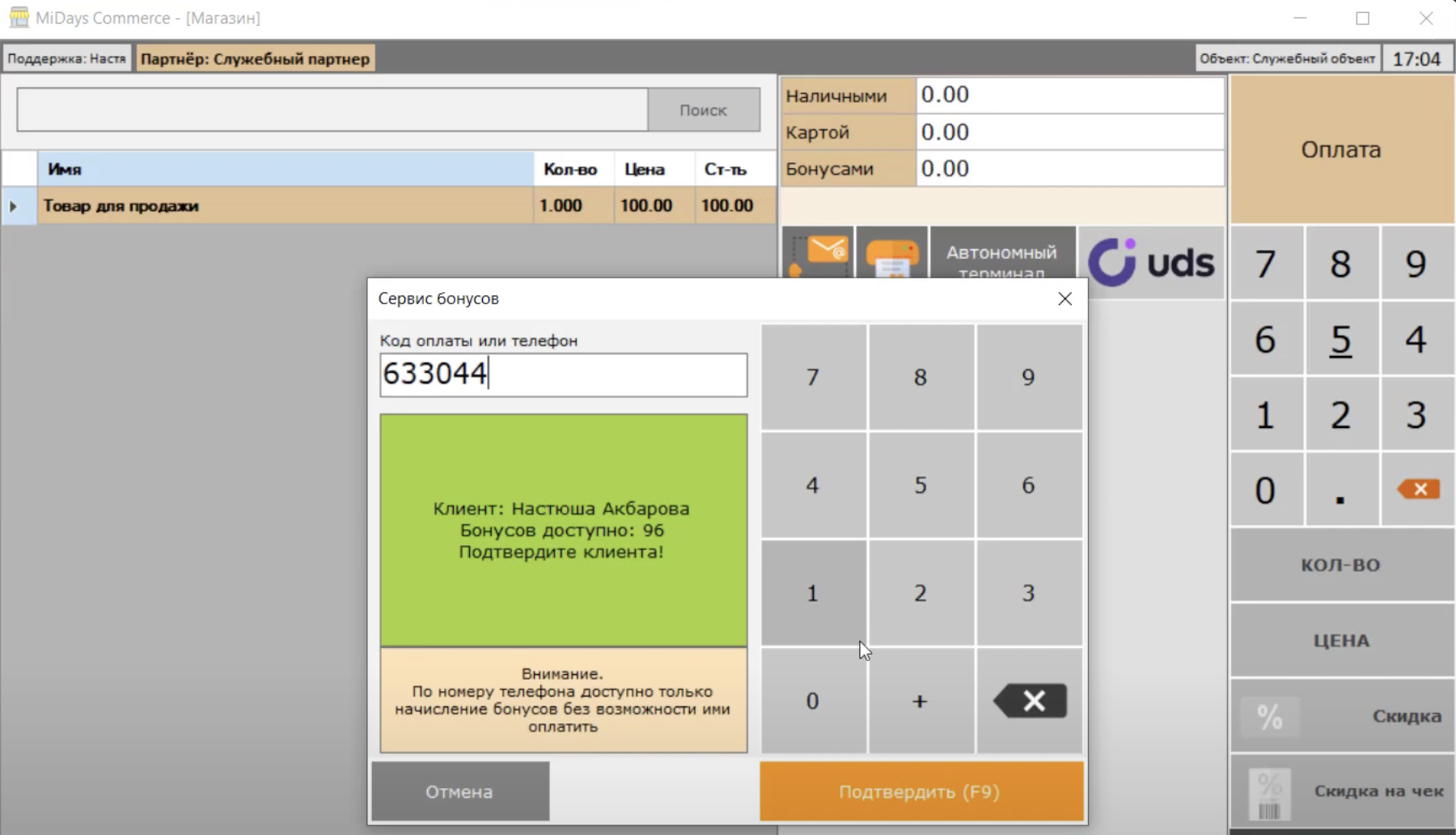Click key 2 in bonus dialog keypad
This screenshot has height=835, width=1456.
(921, 593)
